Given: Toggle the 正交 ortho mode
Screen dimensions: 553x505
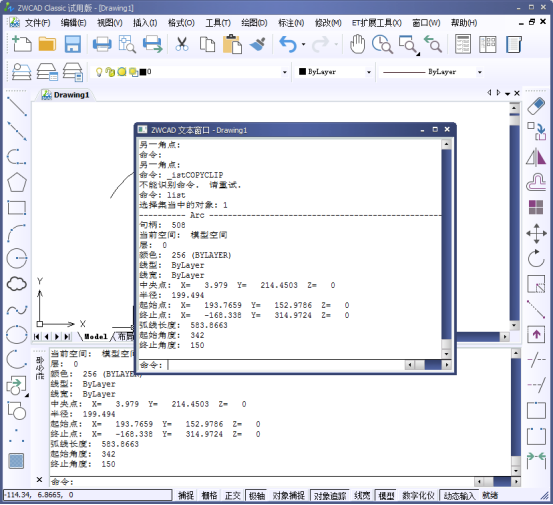Looking at the screenshot, I should point(232,495).
